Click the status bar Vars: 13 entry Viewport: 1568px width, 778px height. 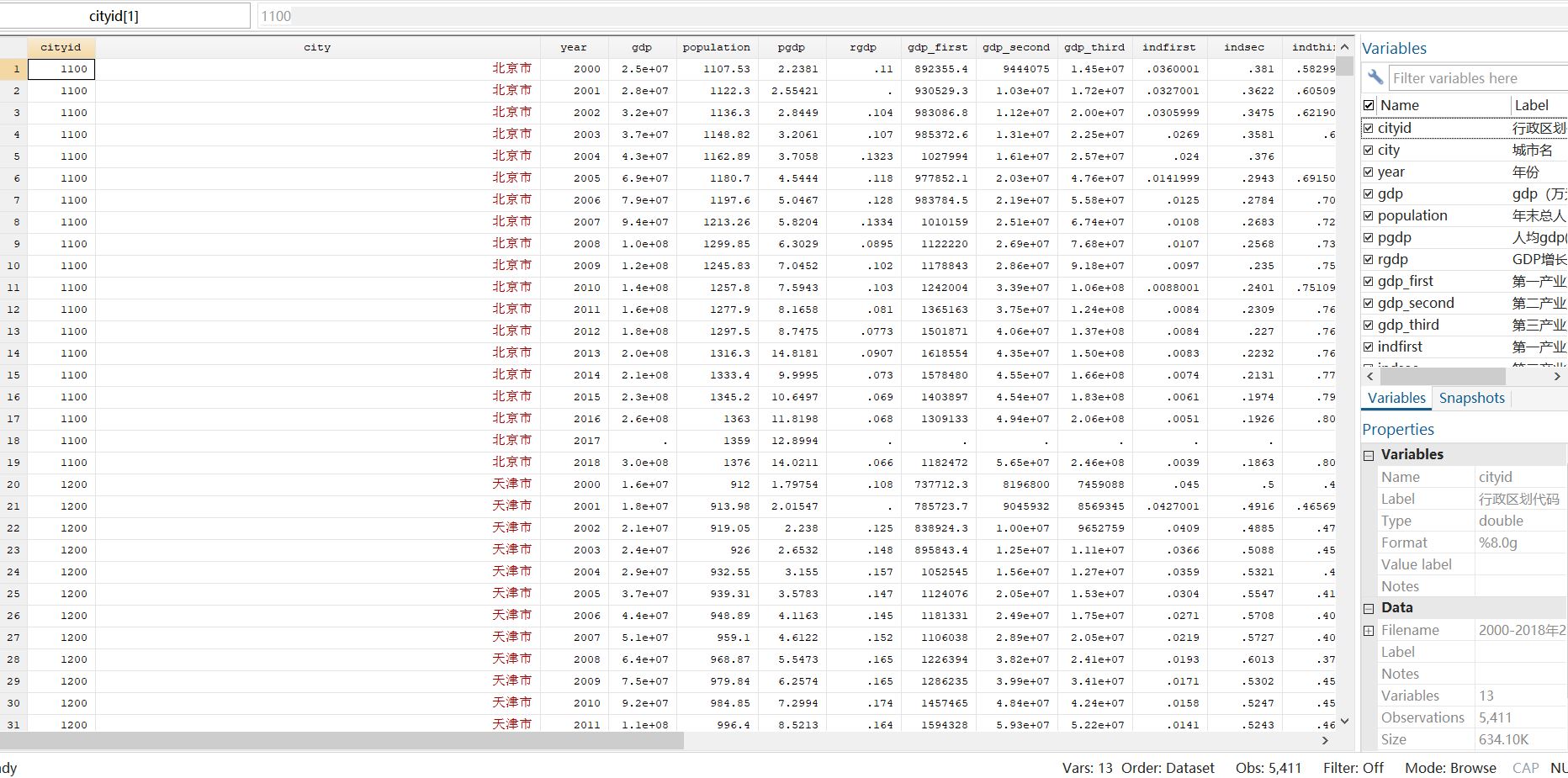tap(1087, 768)
